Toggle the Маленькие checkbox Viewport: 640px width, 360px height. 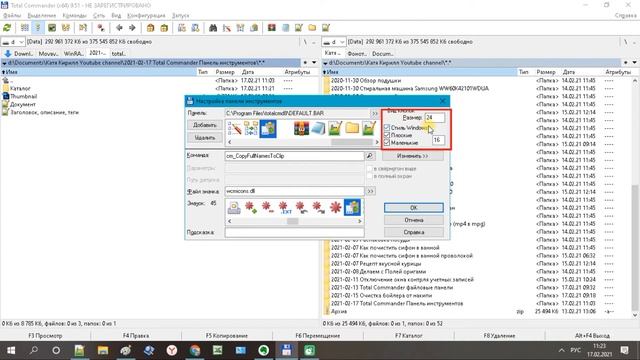387,143
